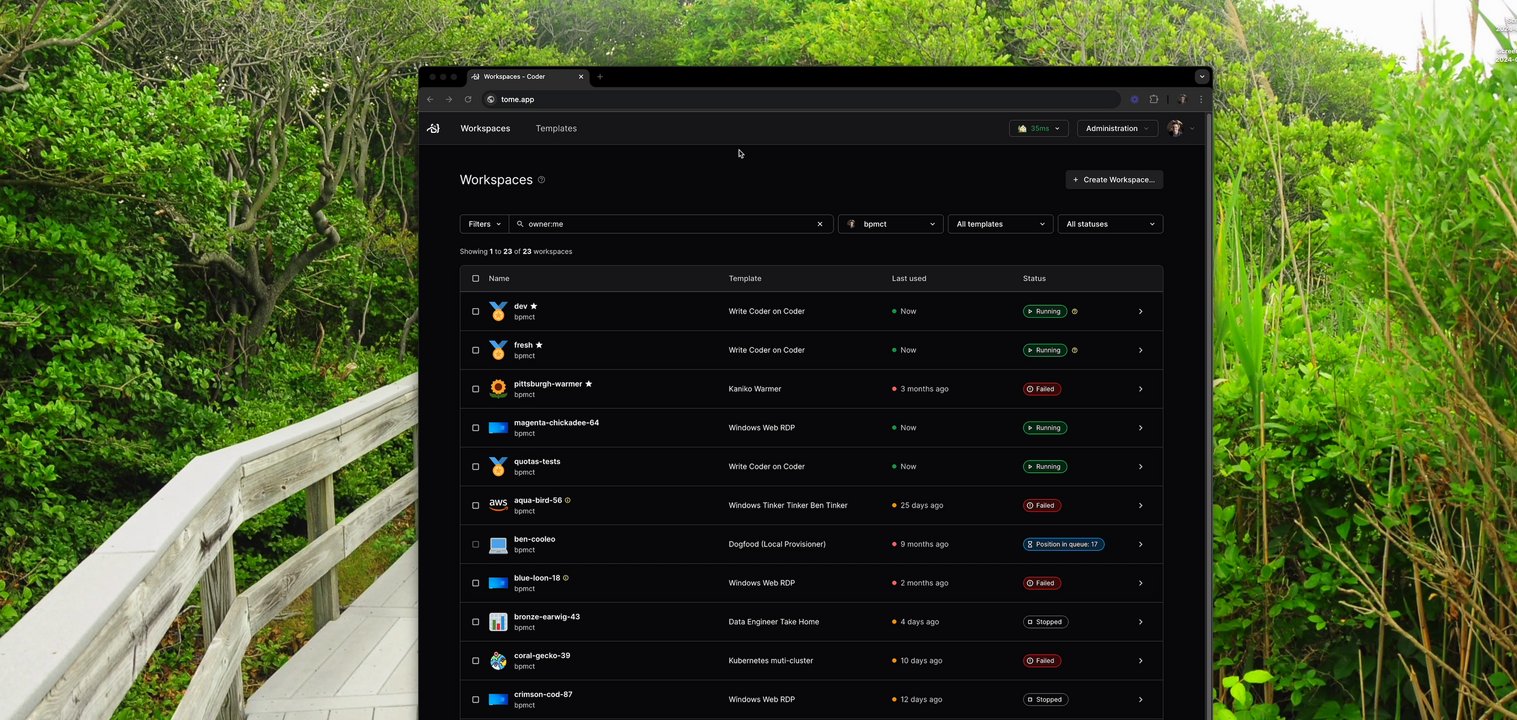Check the box for fresh workspace
Image resolution: width=1517 pixels, height=720 pixels.
pyautogui.click(x=475, y=350)
